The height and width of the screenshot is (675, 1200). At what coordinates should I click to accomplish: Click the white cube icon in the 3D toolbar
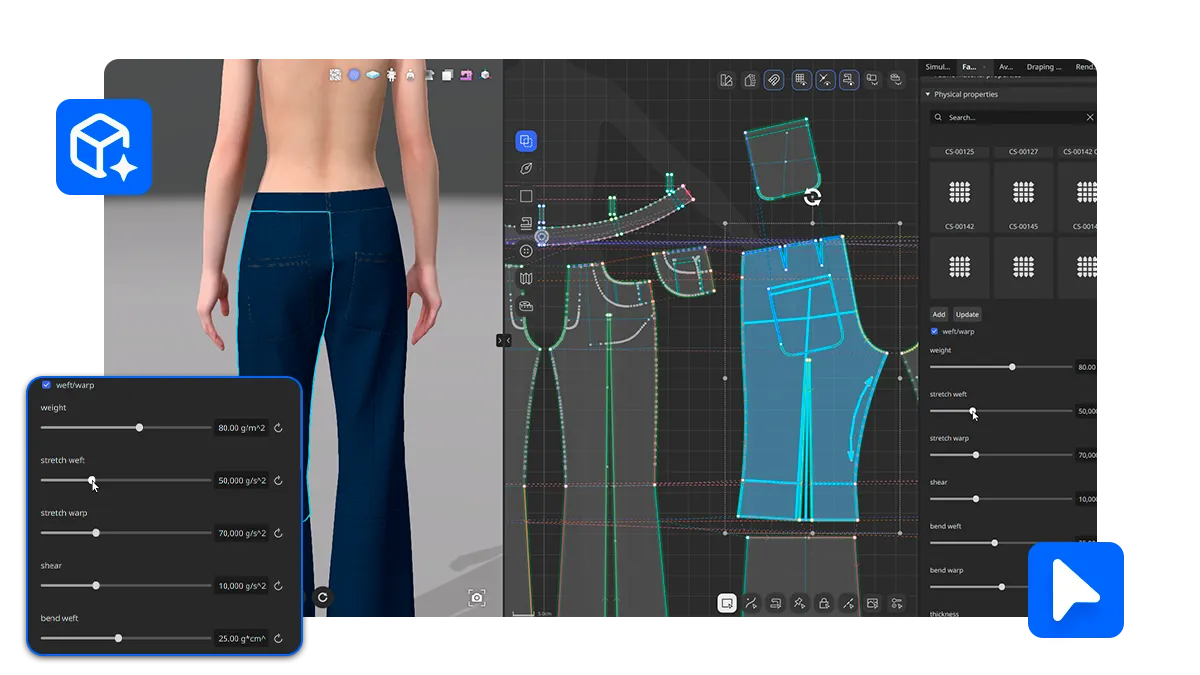point(447,74)
